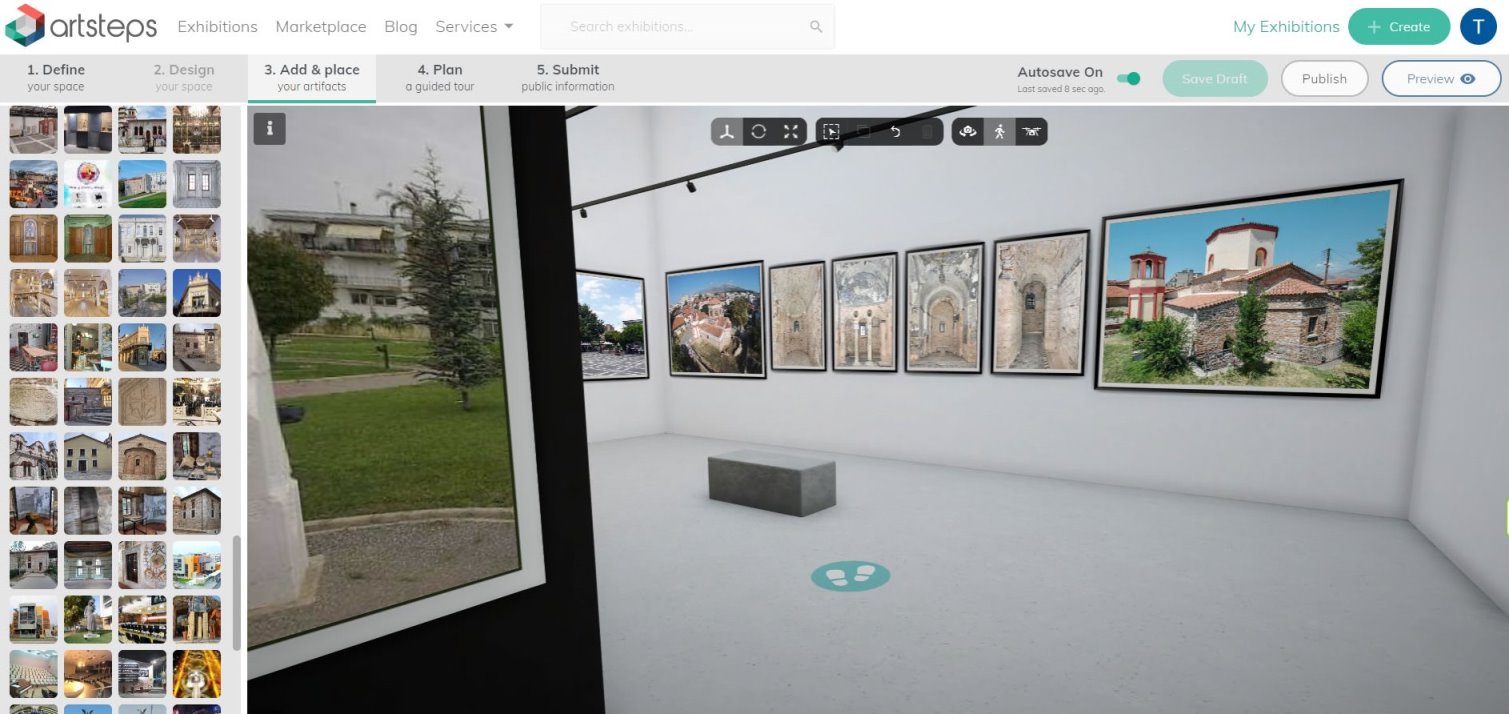
Task: Click the Preview button
Action: [x=1440, y=79]
